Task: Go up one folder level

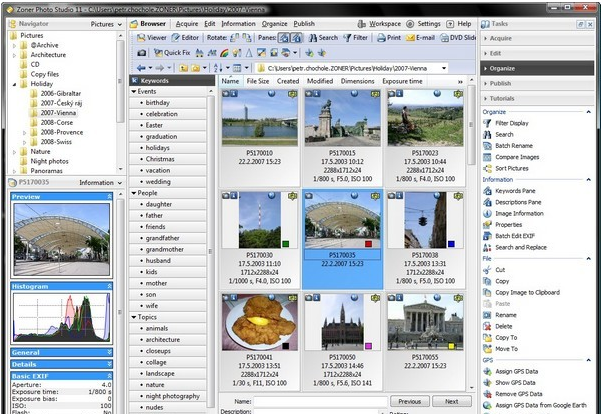Action: click(x=184, y=68)
